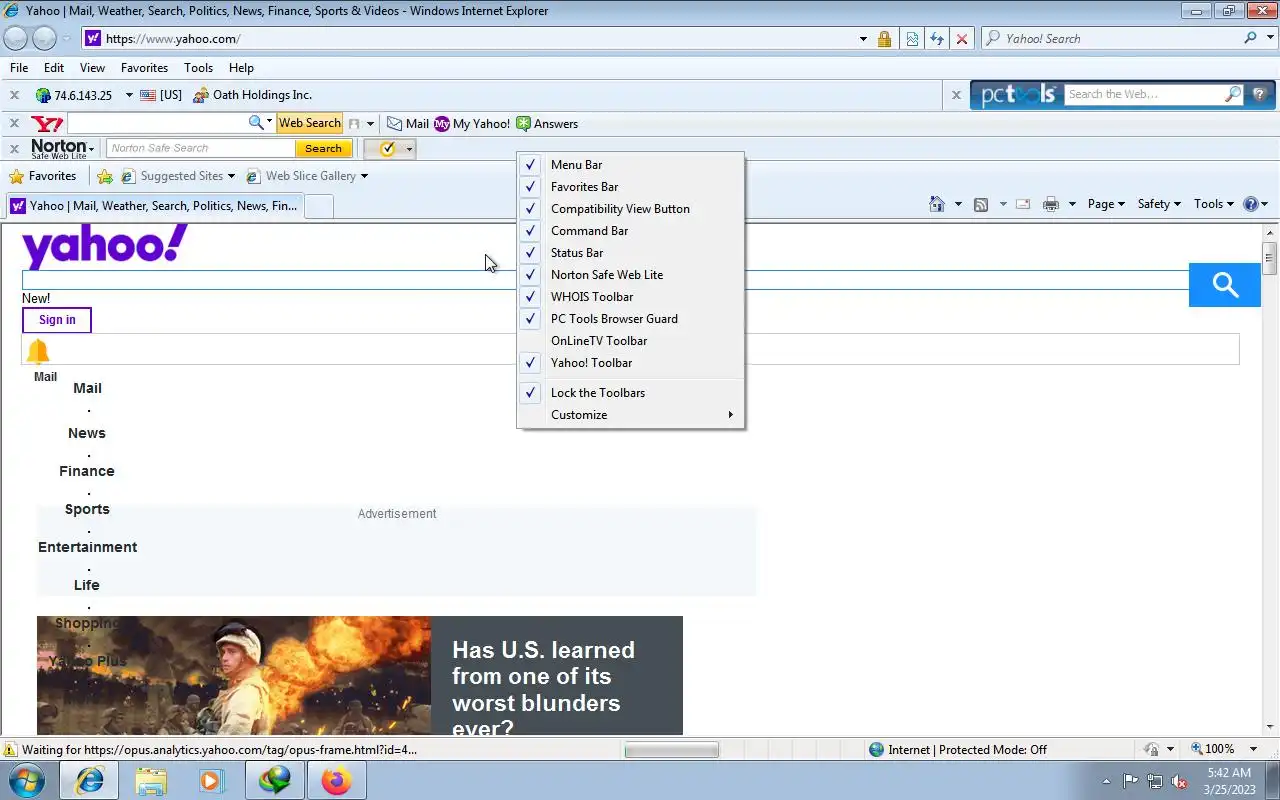Expand Suggested Sites dropdown
Screen dimensions: 1280x800
pos(231,176)
